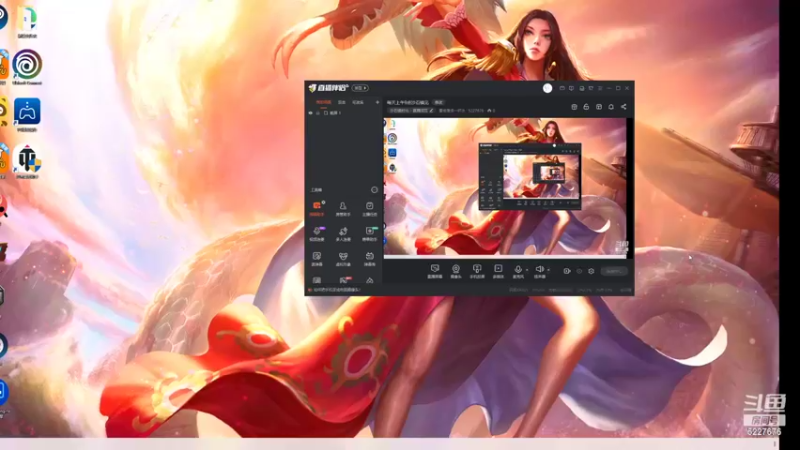Viewport: 800px width, 450px height.
Task: Add a new scene with the plus icon
Action: pos(378,102)
